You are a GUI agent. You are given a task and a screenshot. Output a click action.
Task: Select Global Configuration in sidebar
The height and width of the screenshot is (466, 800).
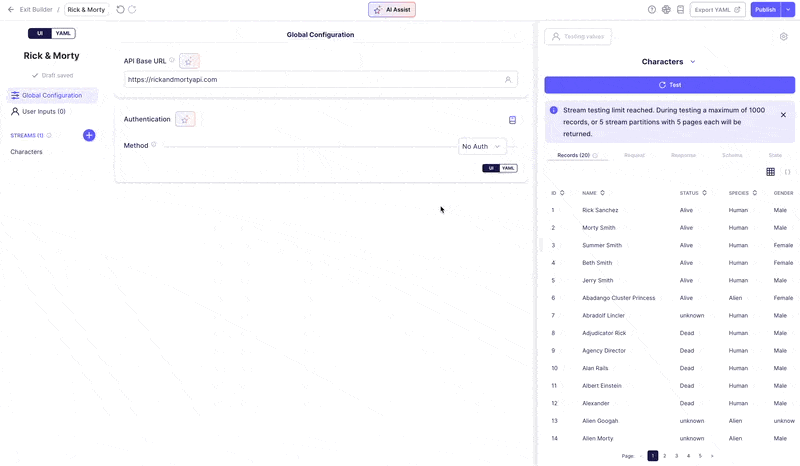[52, 95]
